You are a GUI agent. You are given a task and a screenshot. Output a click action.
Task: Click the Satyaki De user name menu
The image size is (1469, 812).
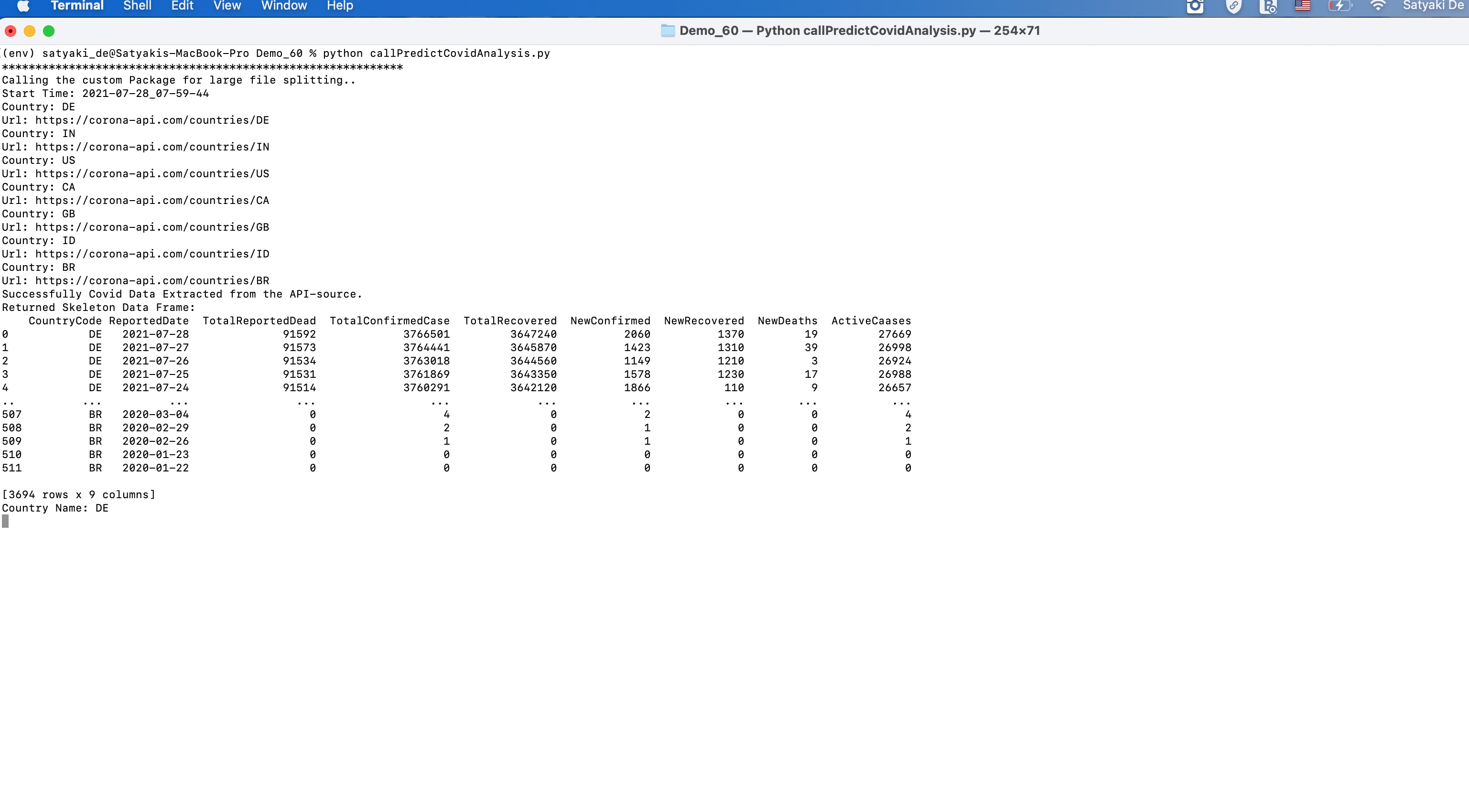click(x=1434, y=6)
